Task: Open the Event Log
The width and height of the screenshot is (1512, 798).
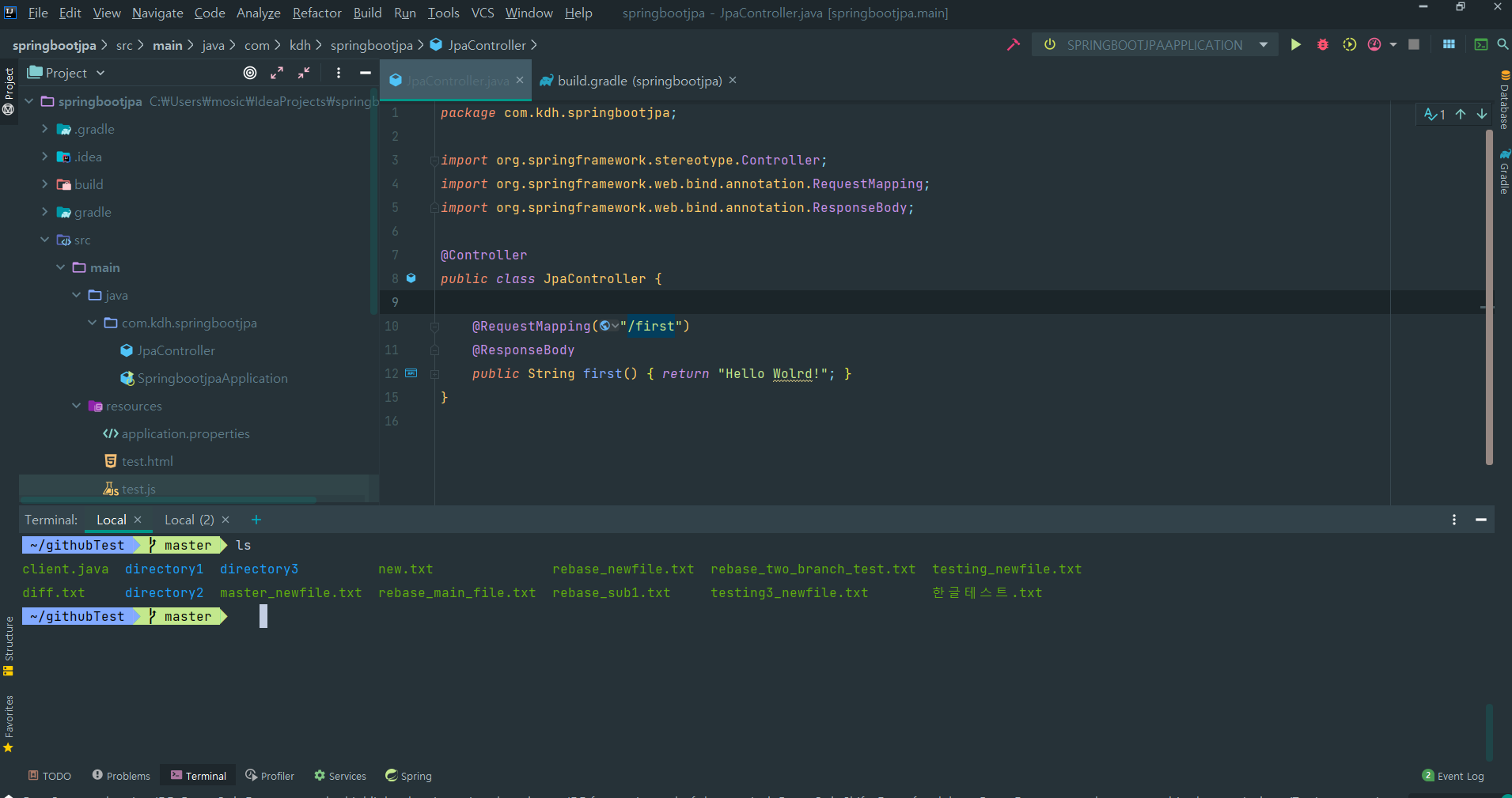Action: coord(1453,776)
